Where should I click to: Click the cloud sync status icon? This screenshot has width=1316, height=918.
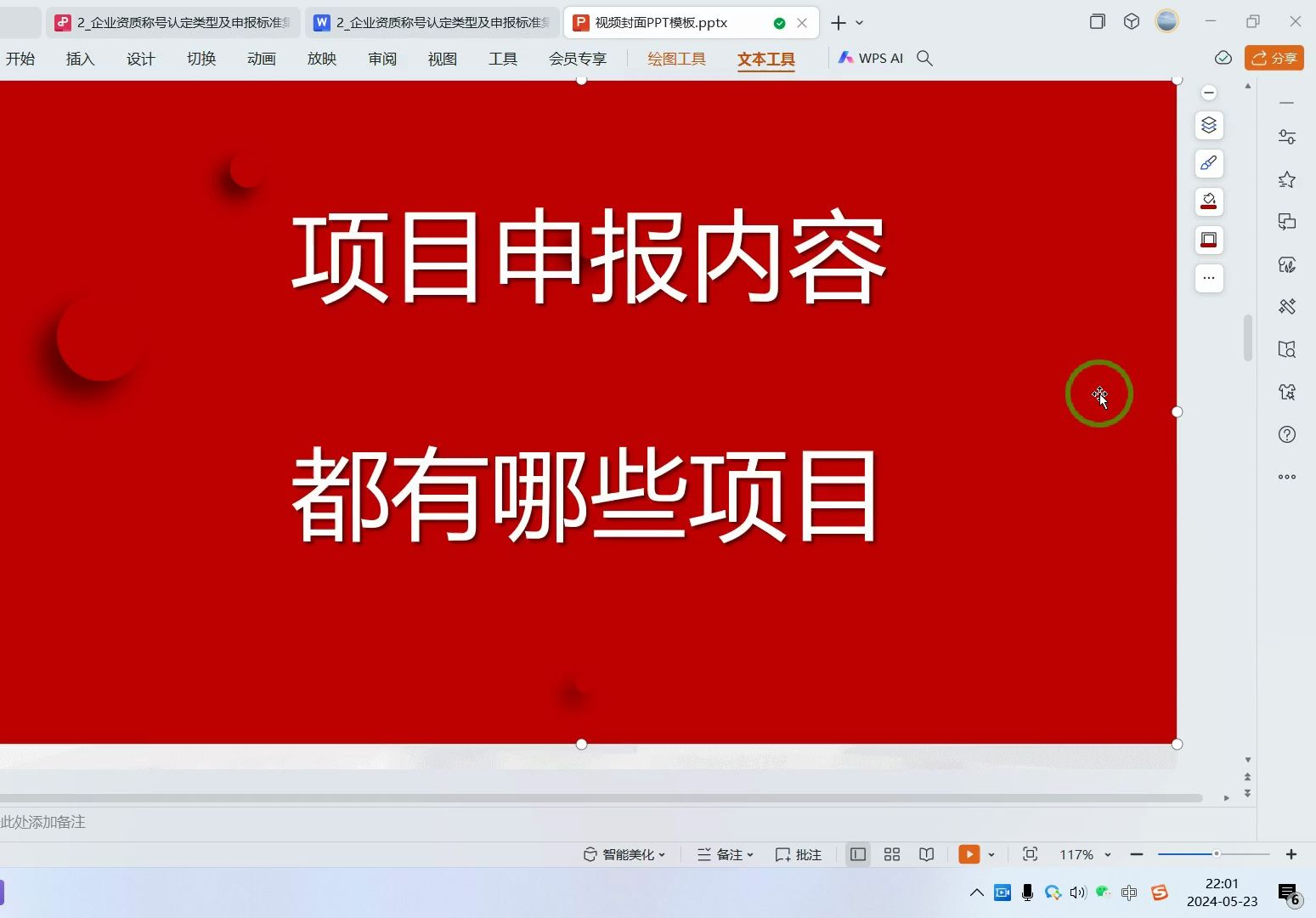[x=1223, y=58]
